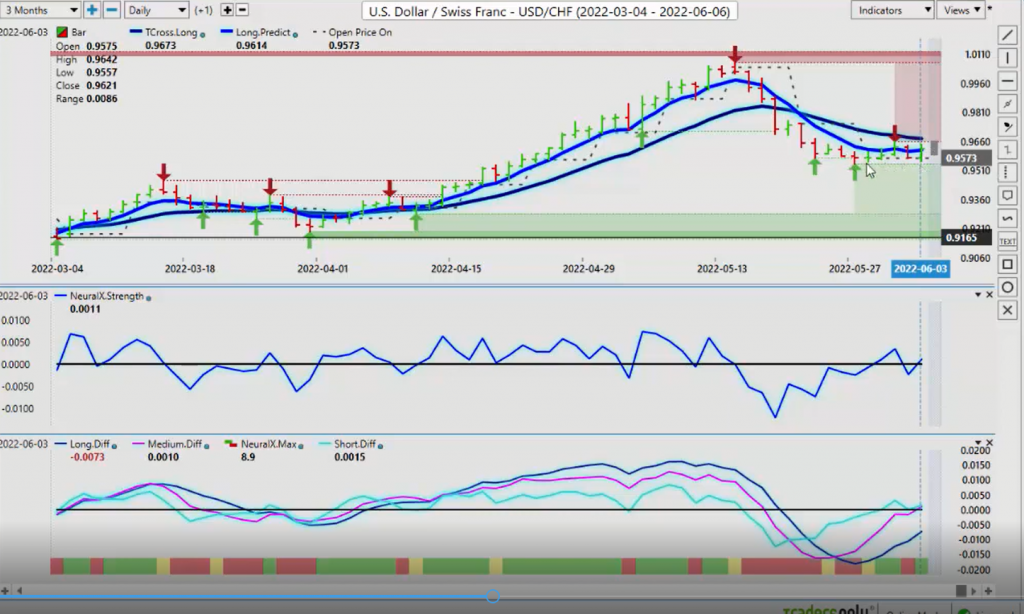The width and height of the screenshot is (1024, 614).
Task: Click the highlighted 2022-06-03 date marker
Action: [x=920, y=268]
